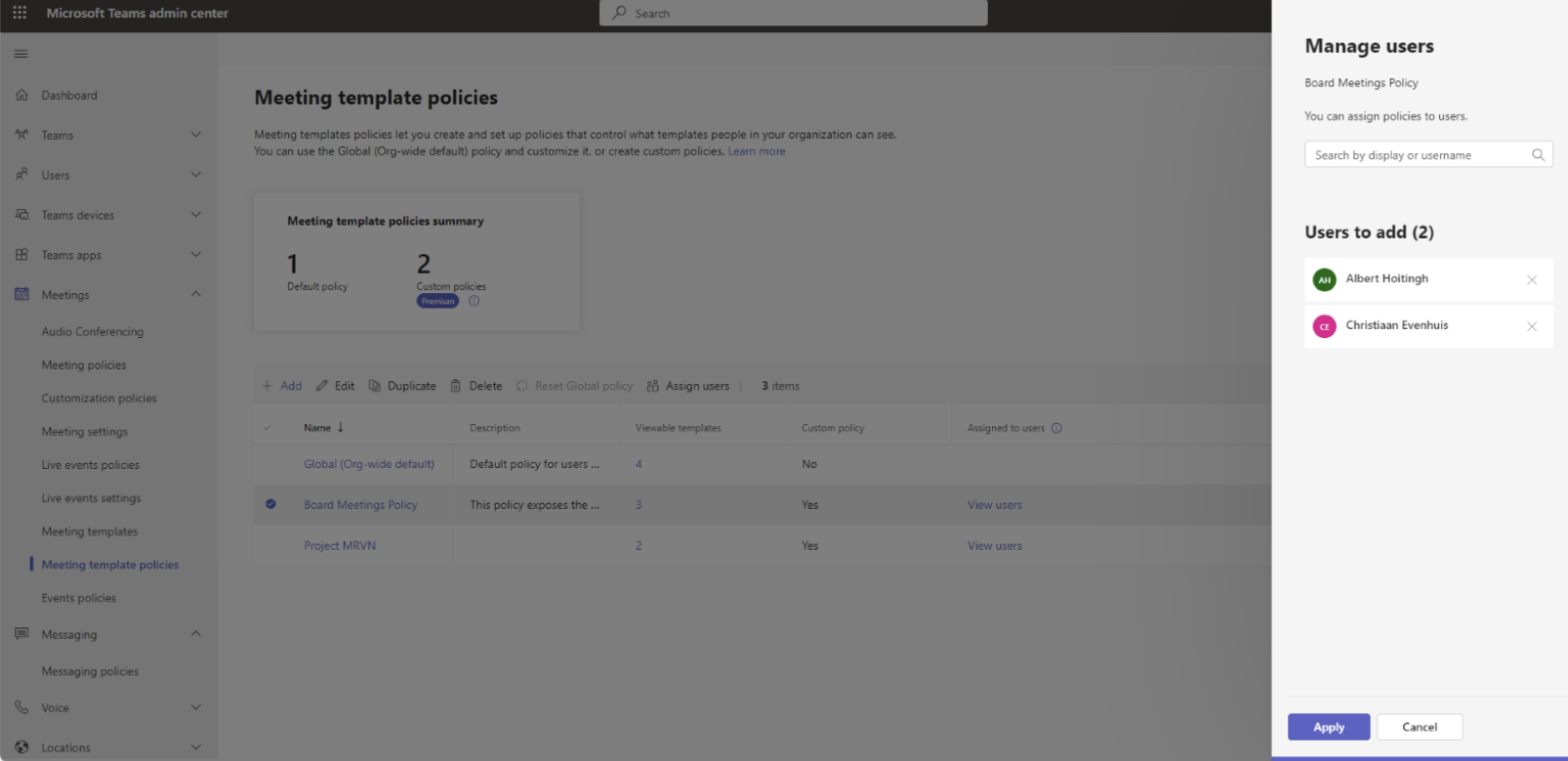Expand the Locations section chevron

point(196,747)
